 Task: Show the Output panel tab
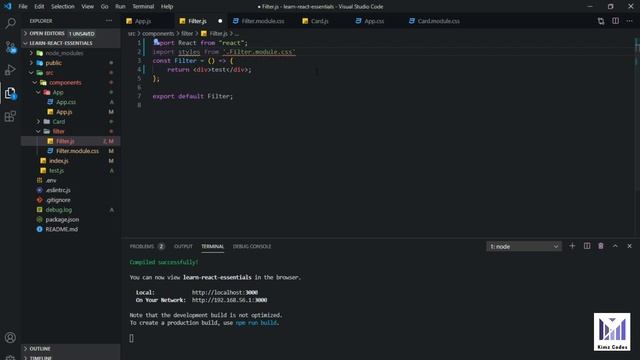(x=183, y=247)
